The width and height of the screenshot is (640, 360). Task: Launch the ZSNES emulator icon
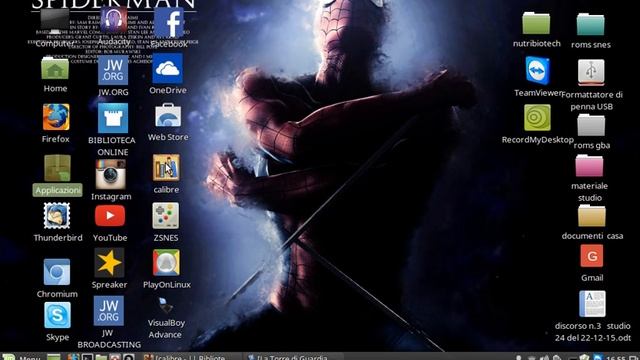166,216
